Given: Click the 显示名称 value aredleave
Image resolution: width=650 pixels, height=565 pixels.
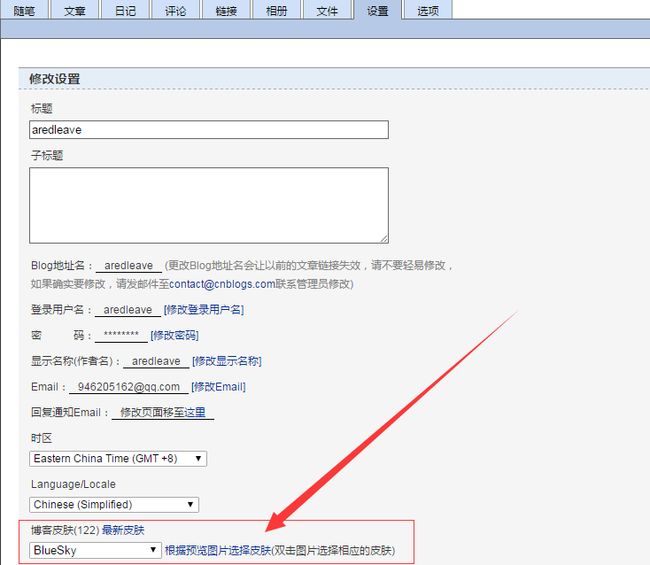Looking at the screenshot, I should tap(156, 361).
